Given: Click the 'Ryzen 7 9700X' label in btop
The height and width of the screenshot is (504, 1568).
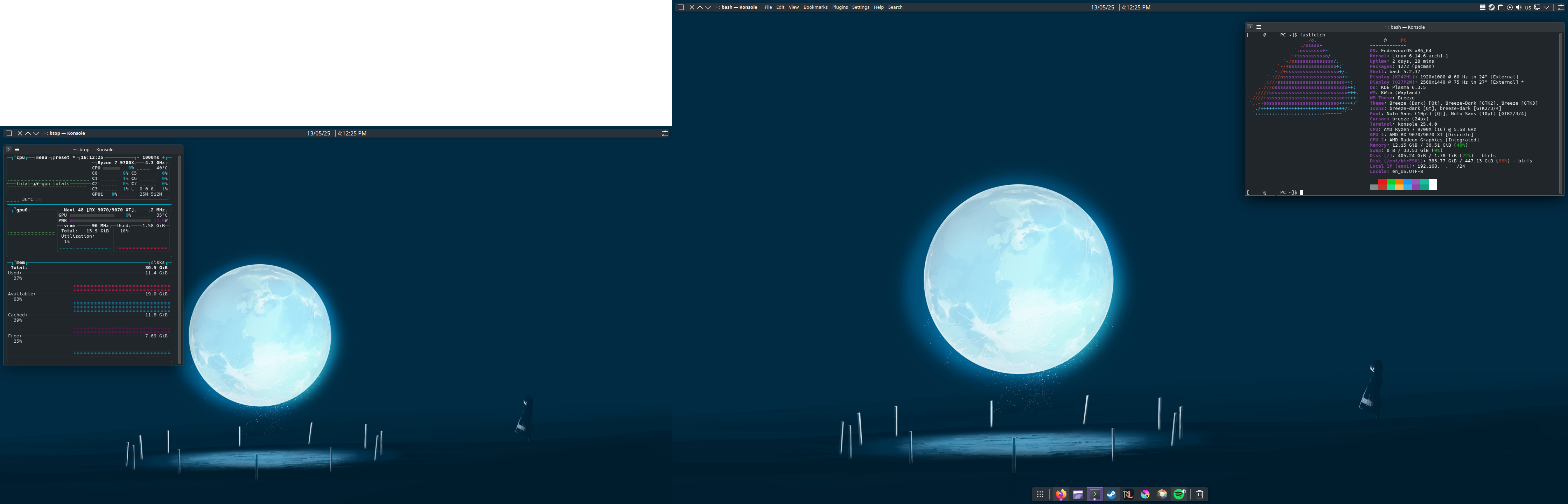Looking at the screenshot, I should pos(115,162).
